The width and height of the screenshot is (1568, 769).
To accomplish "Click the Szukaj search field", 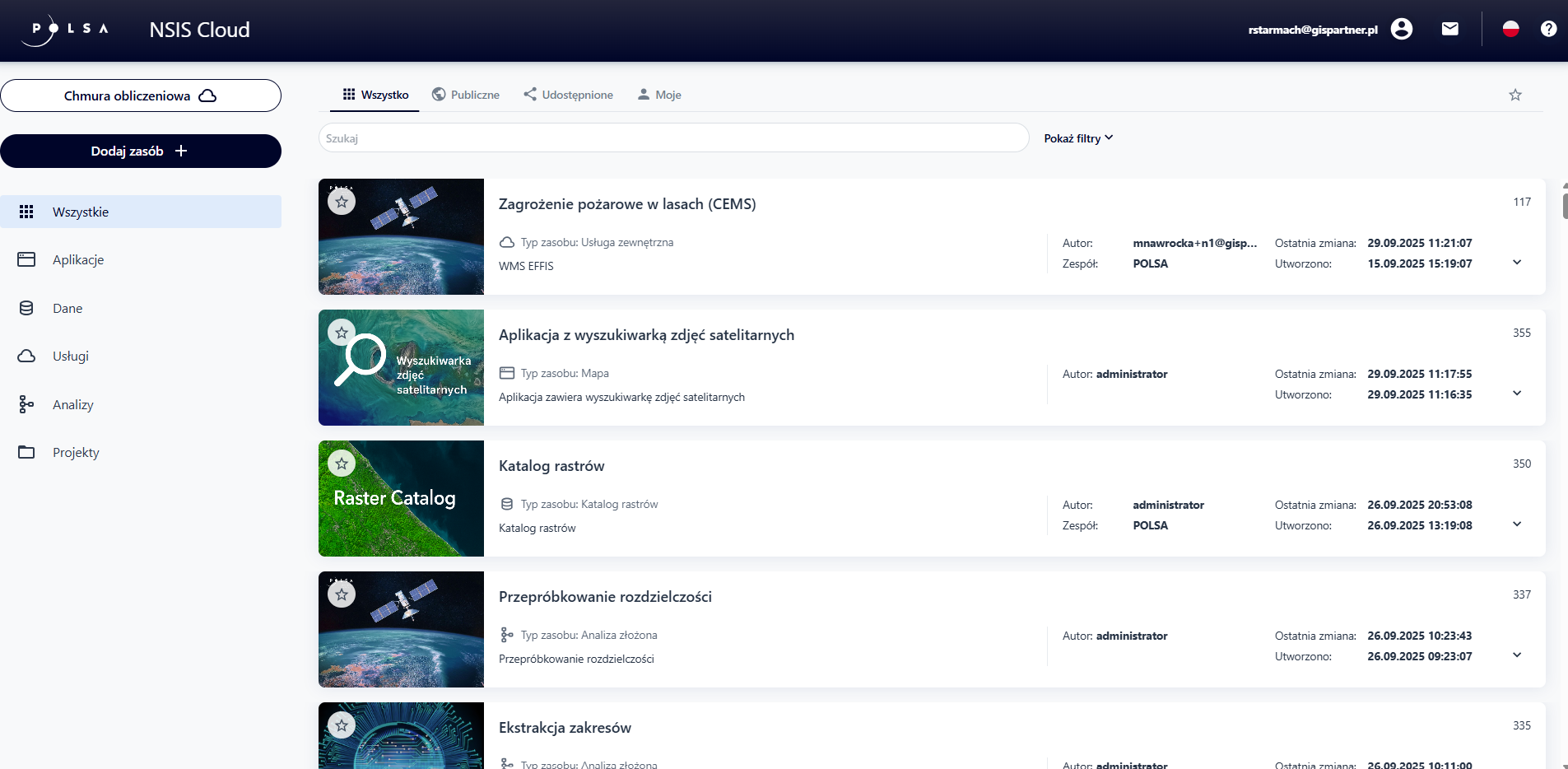I will (x=672, y=138).
